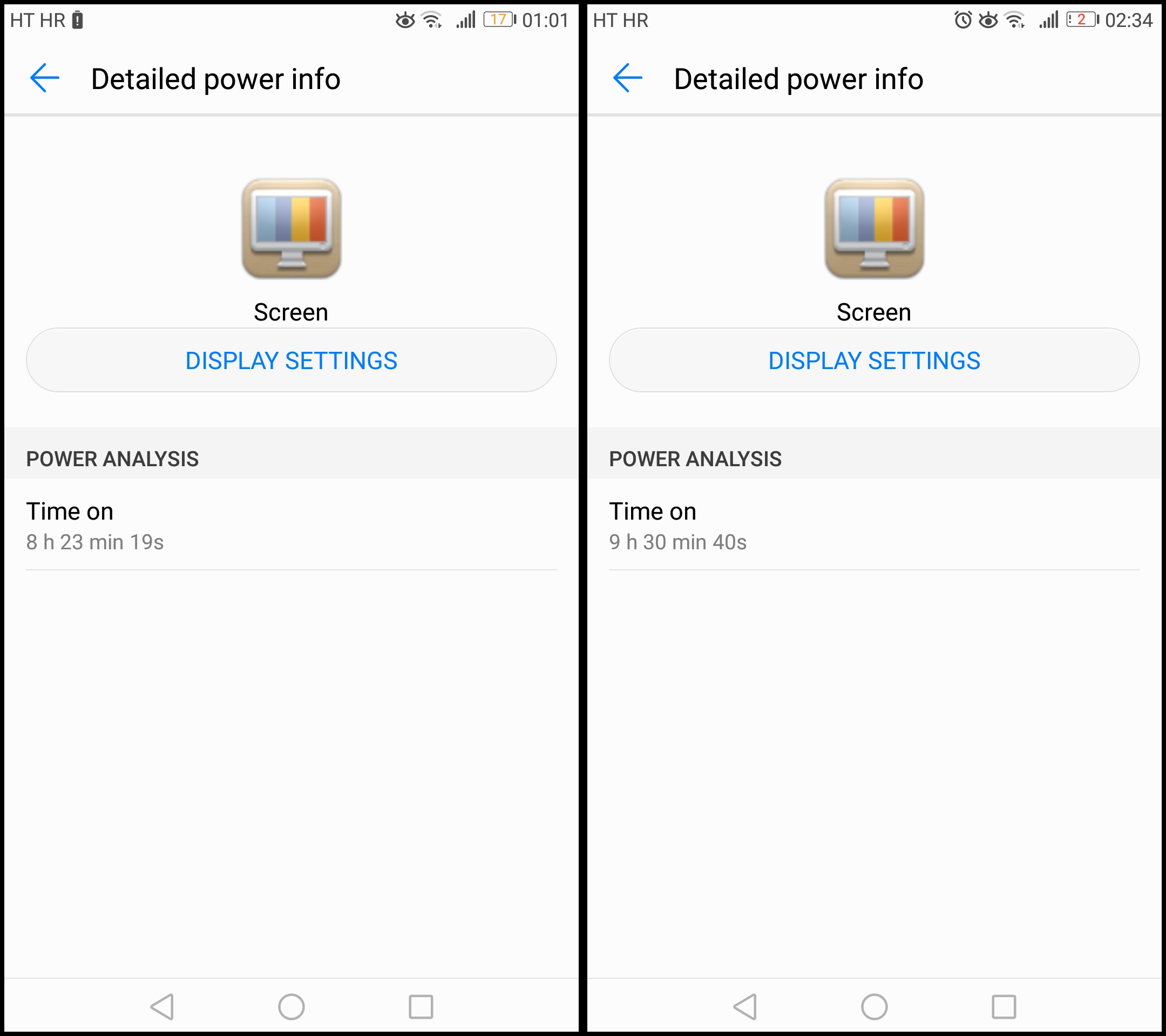This screenshot has width=1166, height=1036.
Task: Click the Screen monitor icon in the right screenshot
Action: (875, 229)
